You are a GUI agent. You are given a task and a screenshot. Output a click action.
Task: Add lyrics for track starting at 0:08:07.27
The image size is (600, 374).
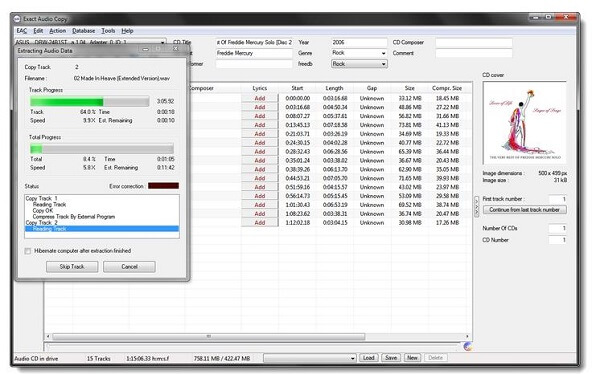tap(260, 116)
